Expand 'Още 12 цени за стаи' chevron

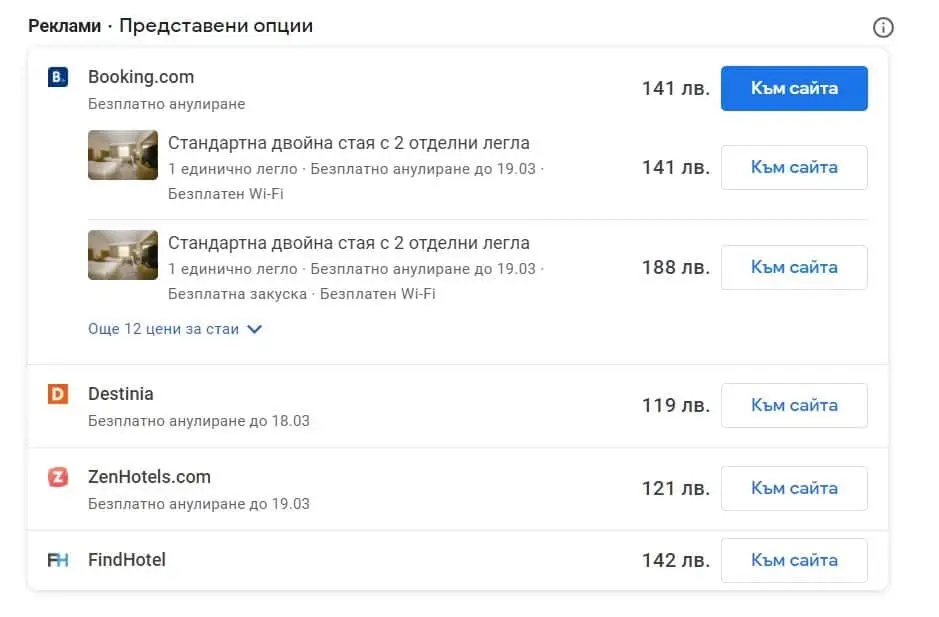click(255, 329)
